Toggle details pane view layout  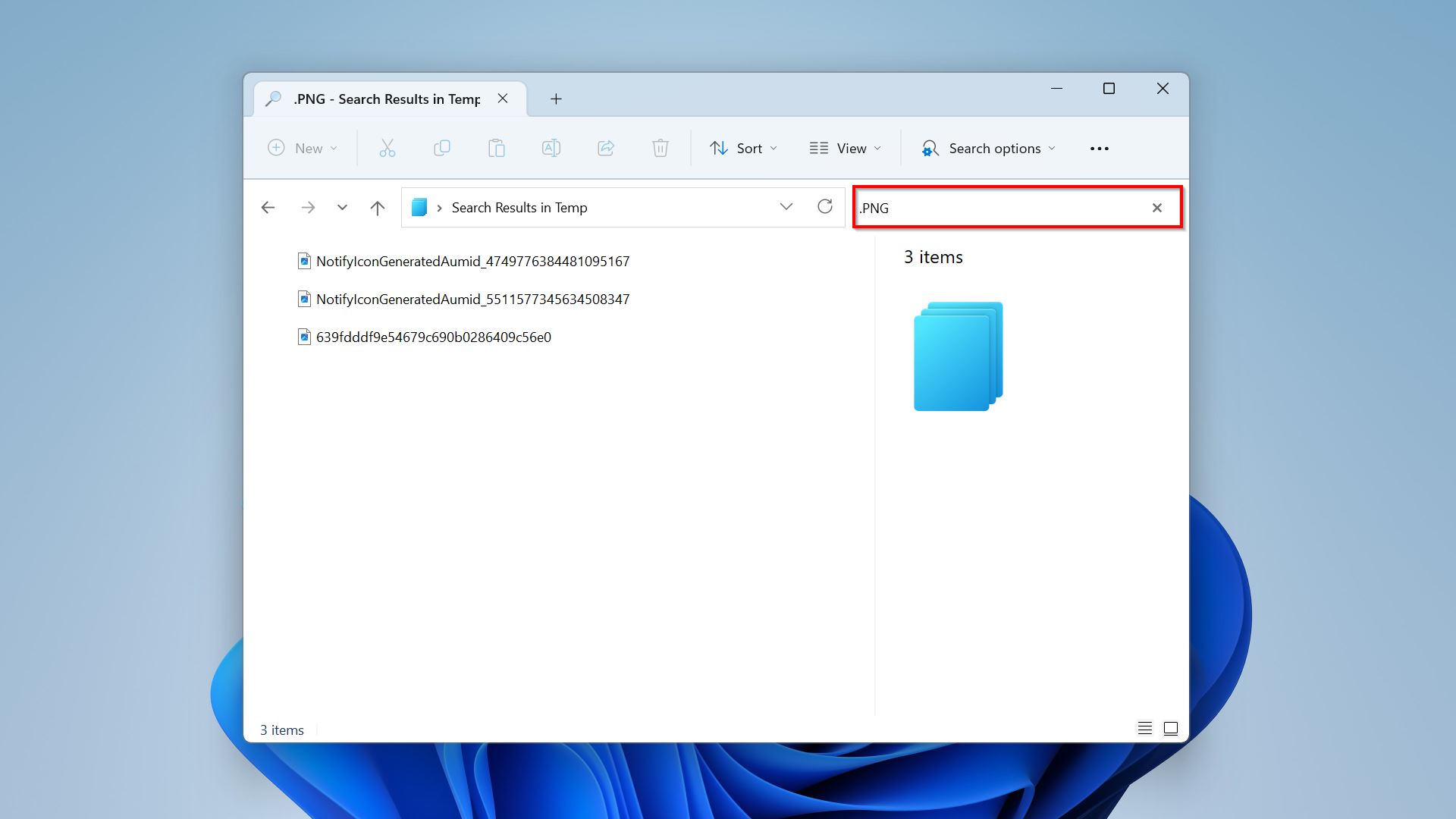(1170, 728)
